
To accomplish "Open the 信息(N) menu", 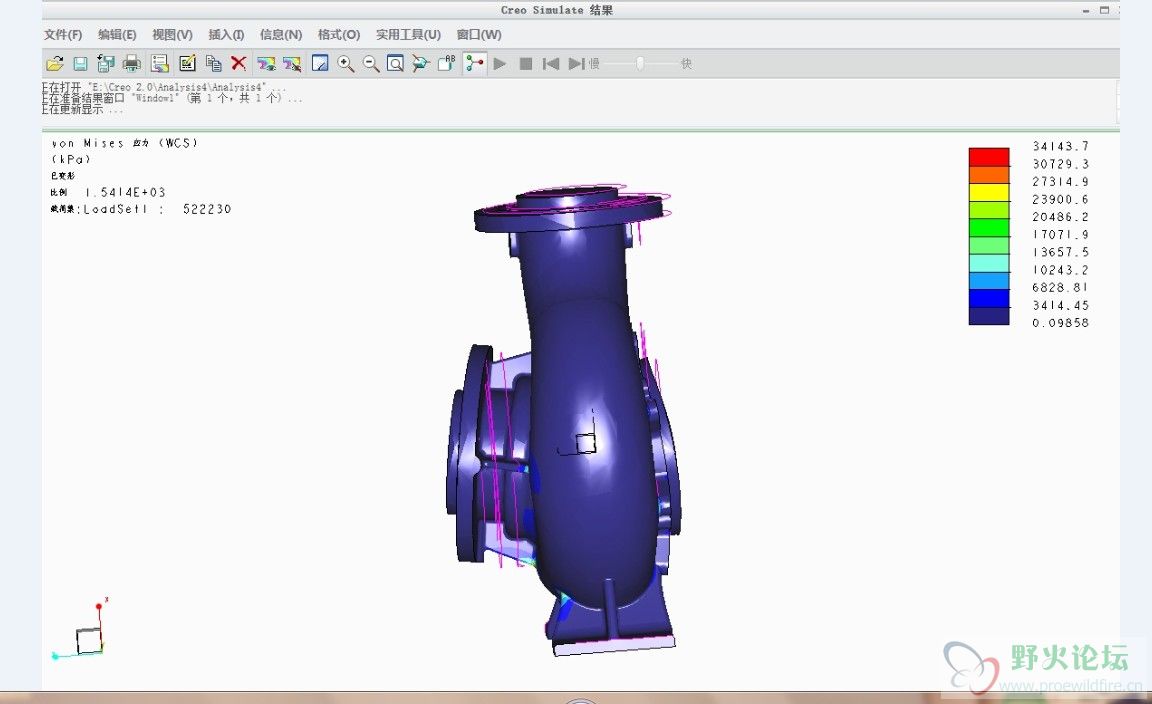I will point(281,35).
